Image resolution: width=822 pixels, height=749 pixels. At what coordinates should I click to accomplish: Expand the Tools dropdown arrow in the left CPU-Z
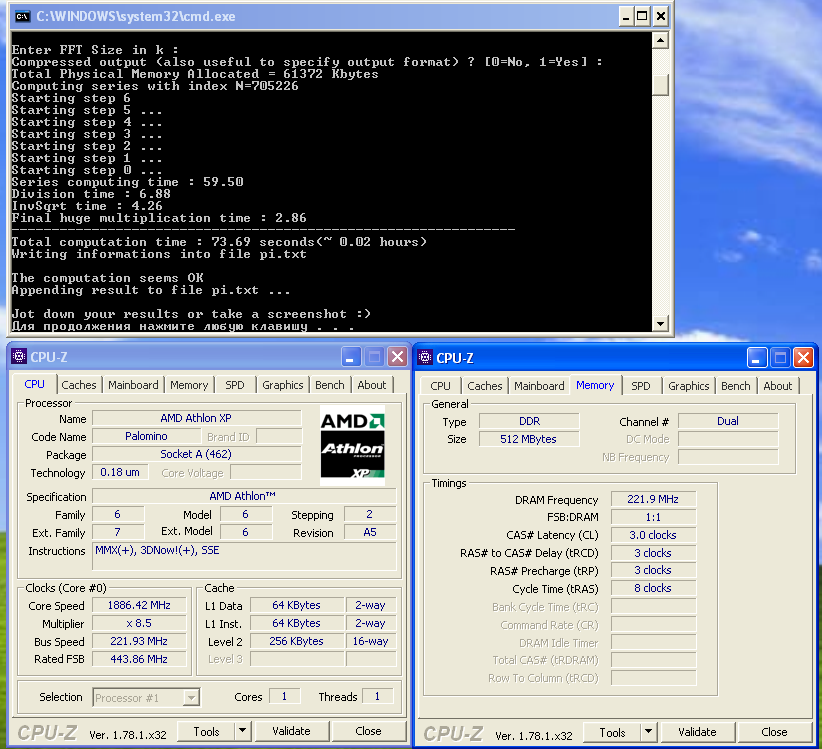tap(242, 731)
